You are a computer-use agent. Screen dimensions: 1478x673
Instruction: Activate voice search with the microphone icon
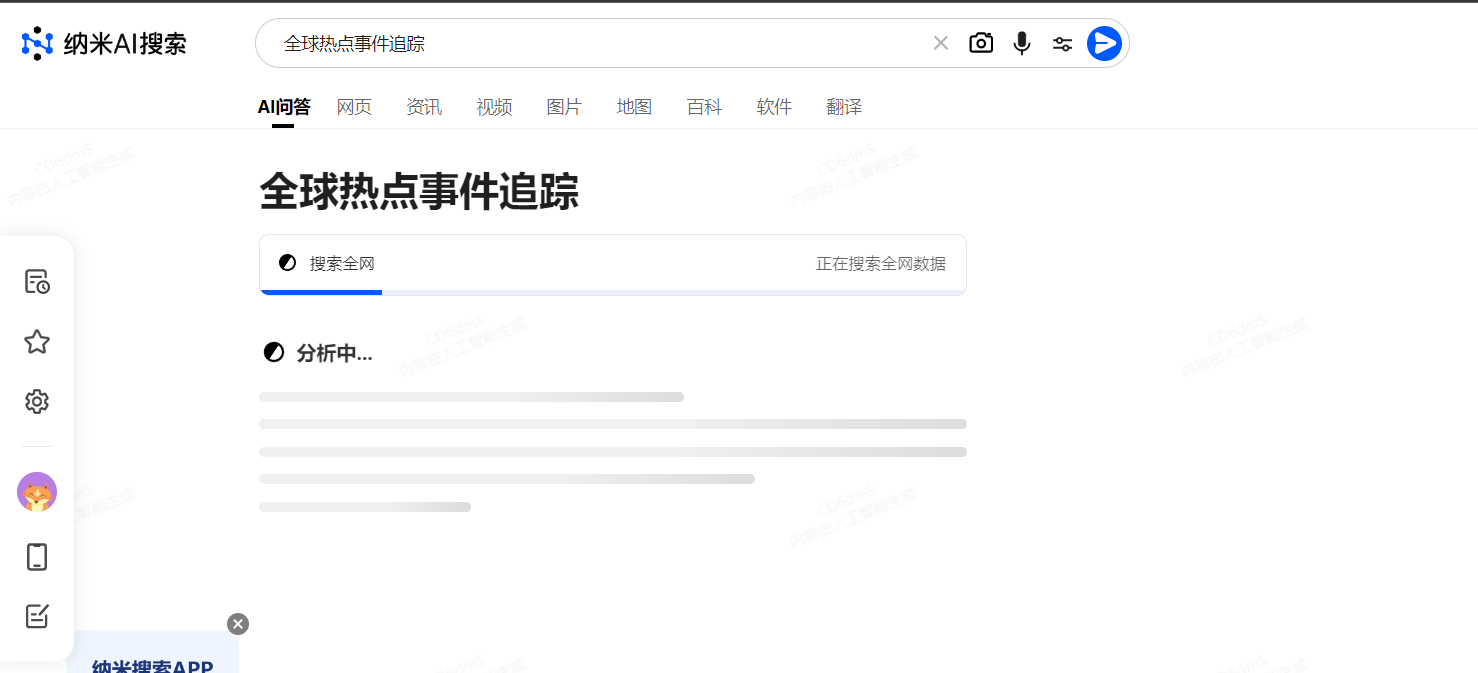click(1021, 42)
